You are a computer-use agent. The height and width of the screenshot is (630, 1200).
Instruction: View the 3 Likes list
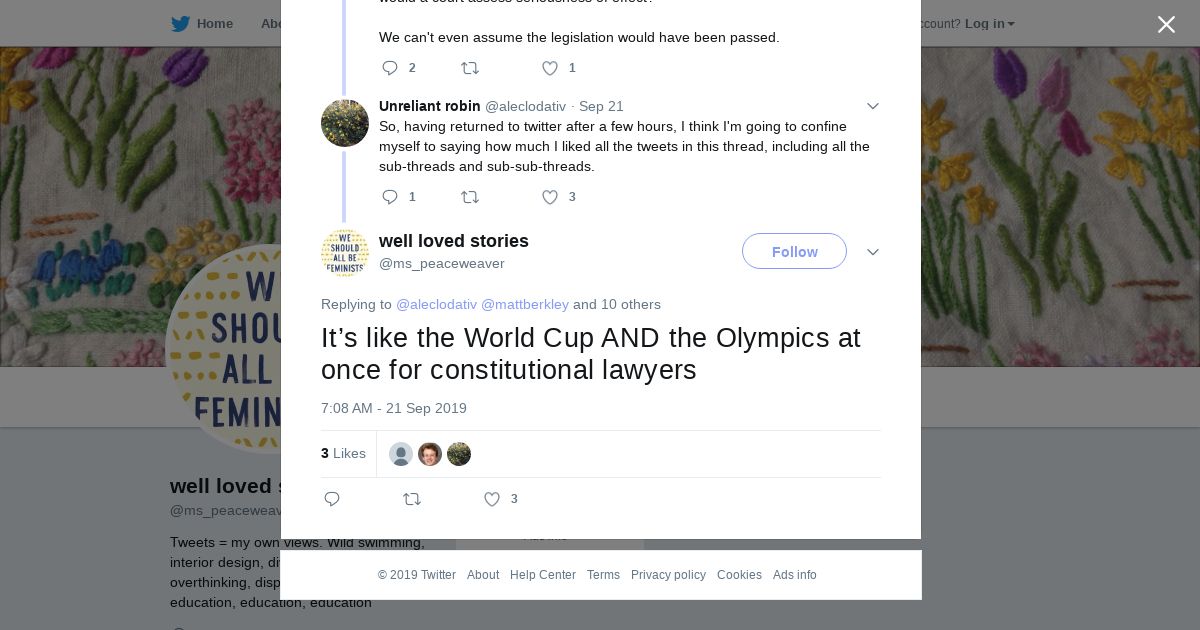click(343, 453)
